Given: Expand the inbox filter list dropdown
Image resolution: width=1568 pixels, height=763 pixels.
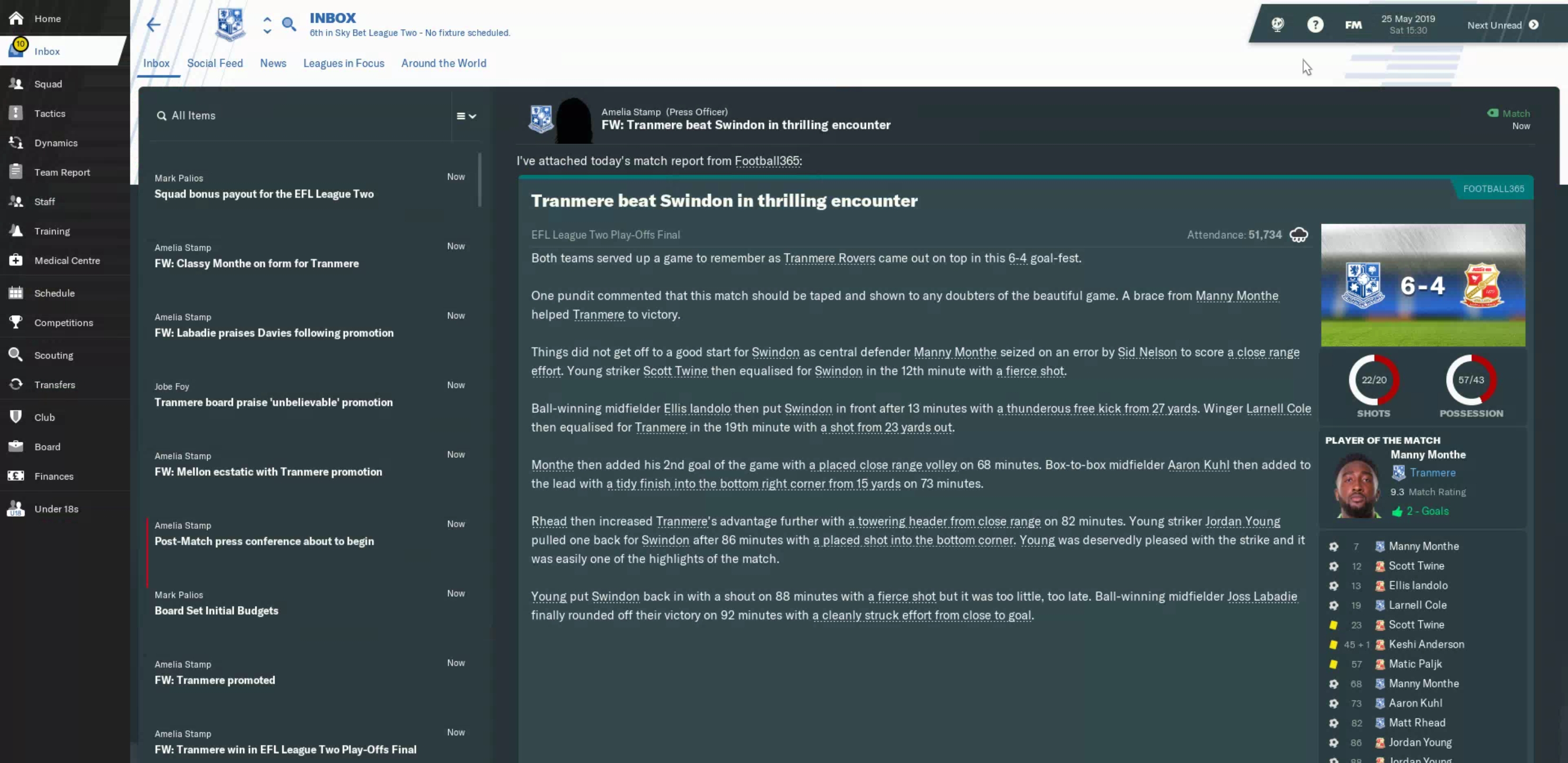Looking at the screenshot, I should (466, 116).
